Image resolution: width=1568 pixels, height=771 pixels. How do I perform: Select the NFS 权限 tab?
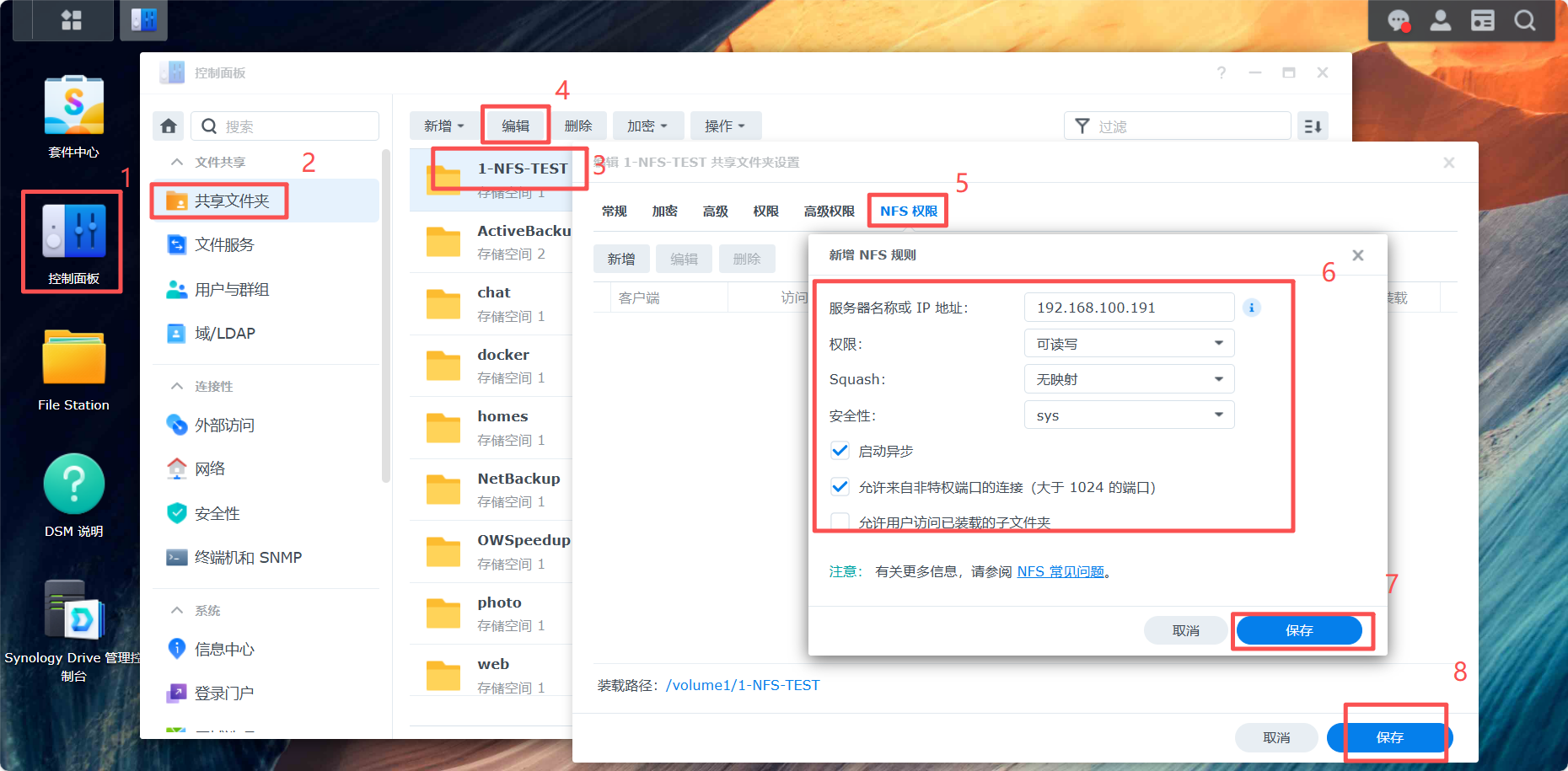(907, 211)
